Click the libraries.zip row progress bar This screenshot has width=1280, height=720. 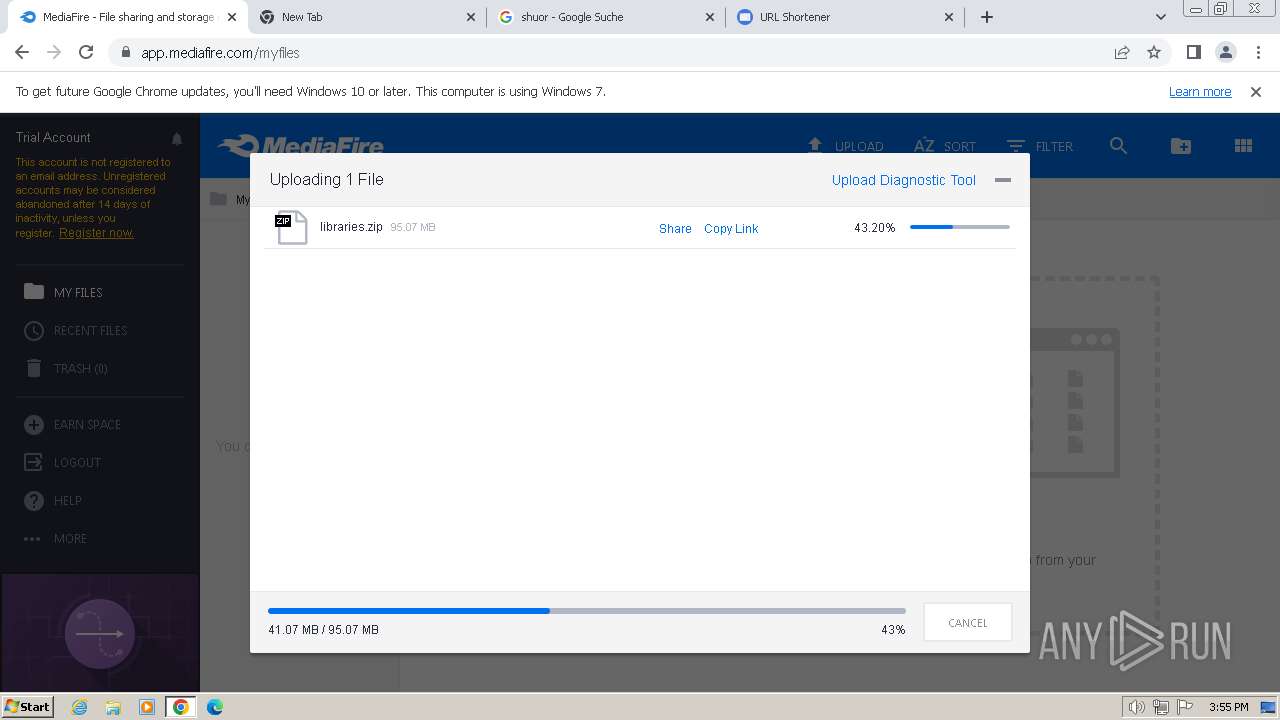960,227
